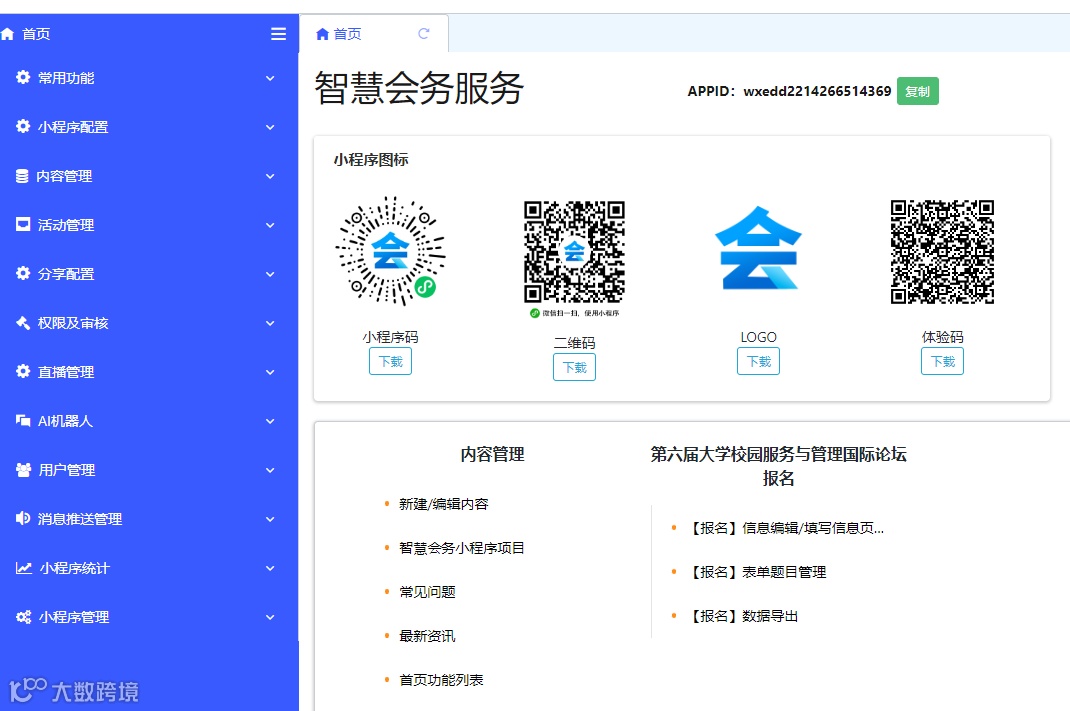
Task: Open the 用户管理 sidebar label
Action: point(67,470)
